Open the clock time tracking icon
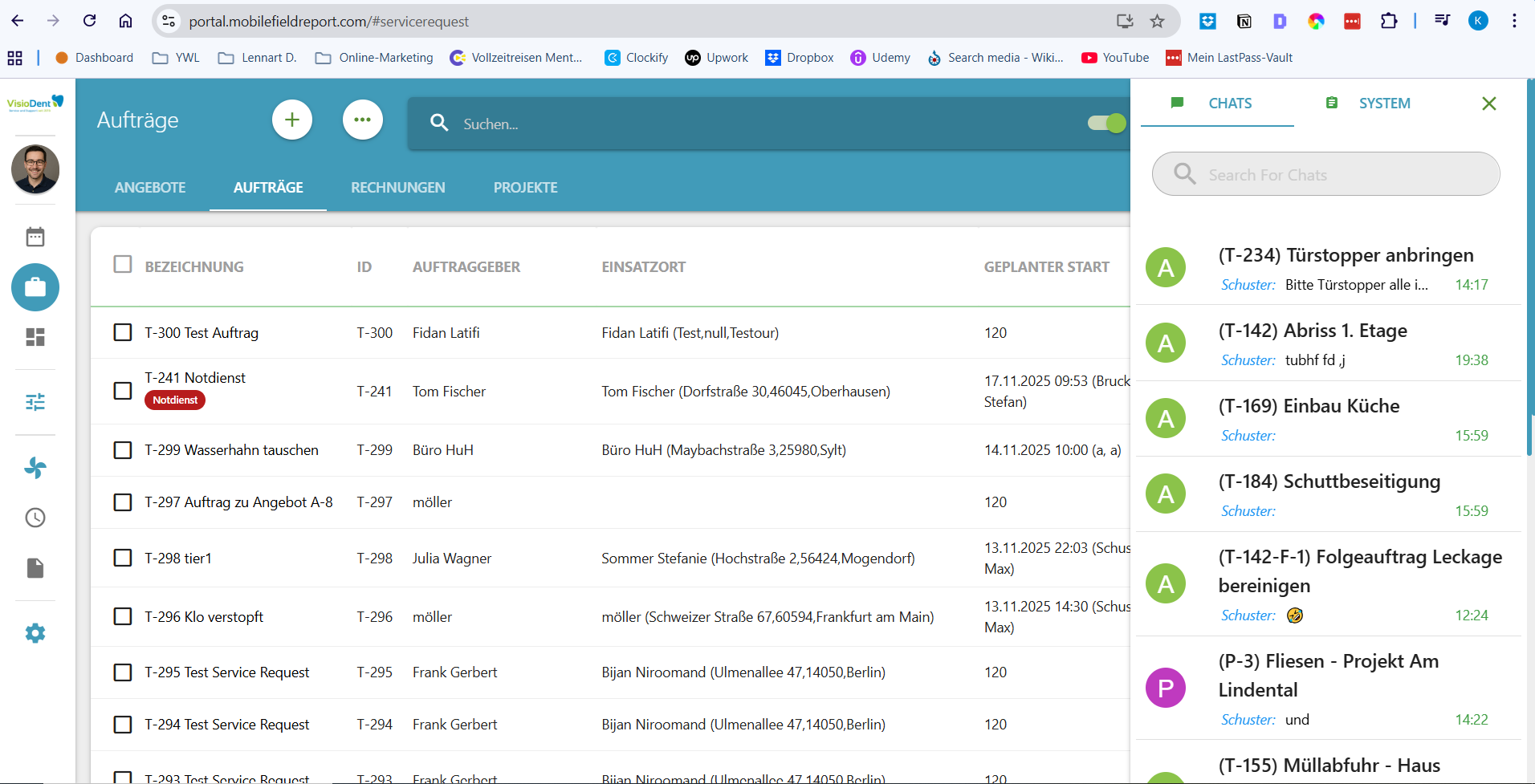1535x784 pixels. coord(35,518)
